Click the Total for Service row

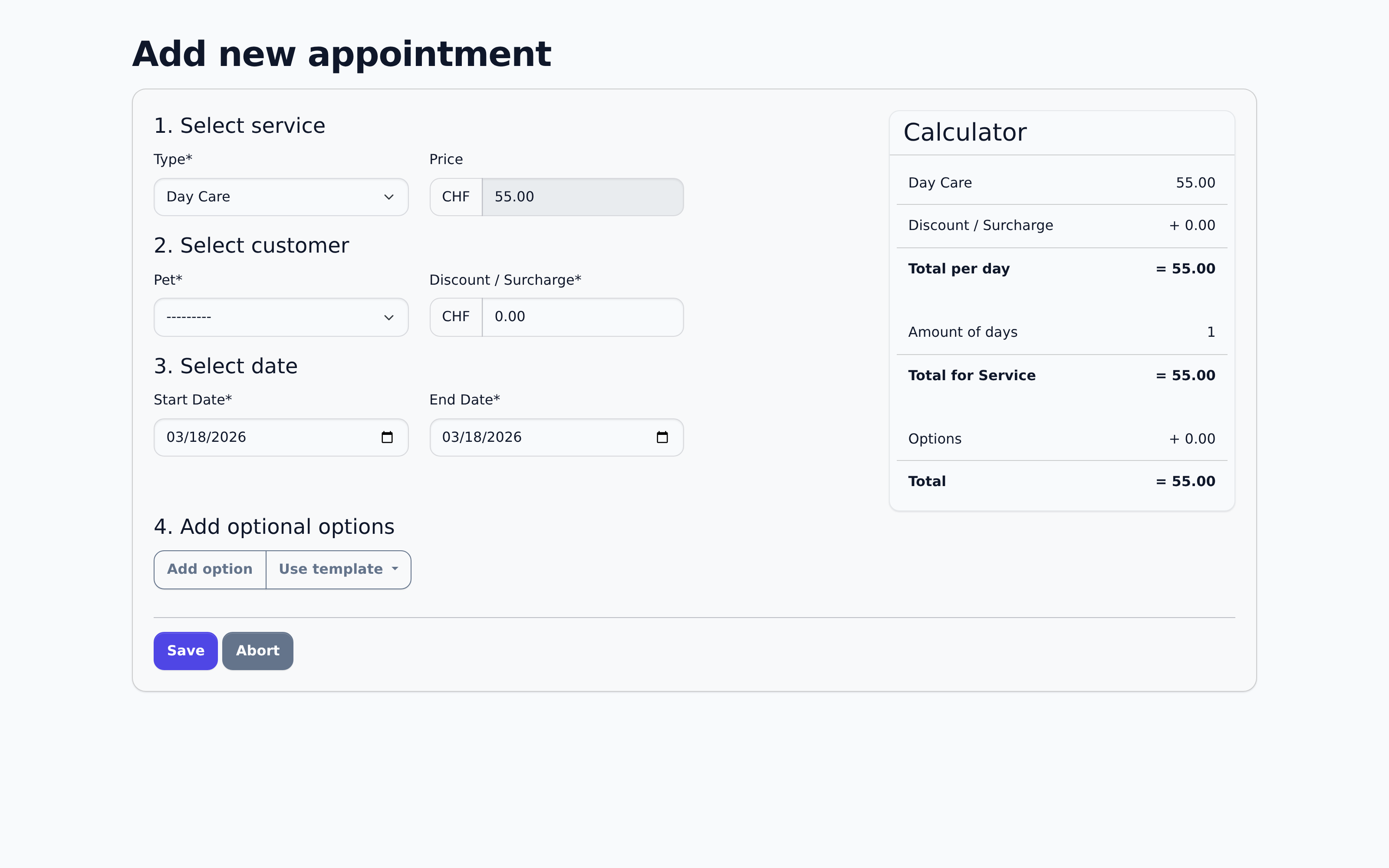1061,375
